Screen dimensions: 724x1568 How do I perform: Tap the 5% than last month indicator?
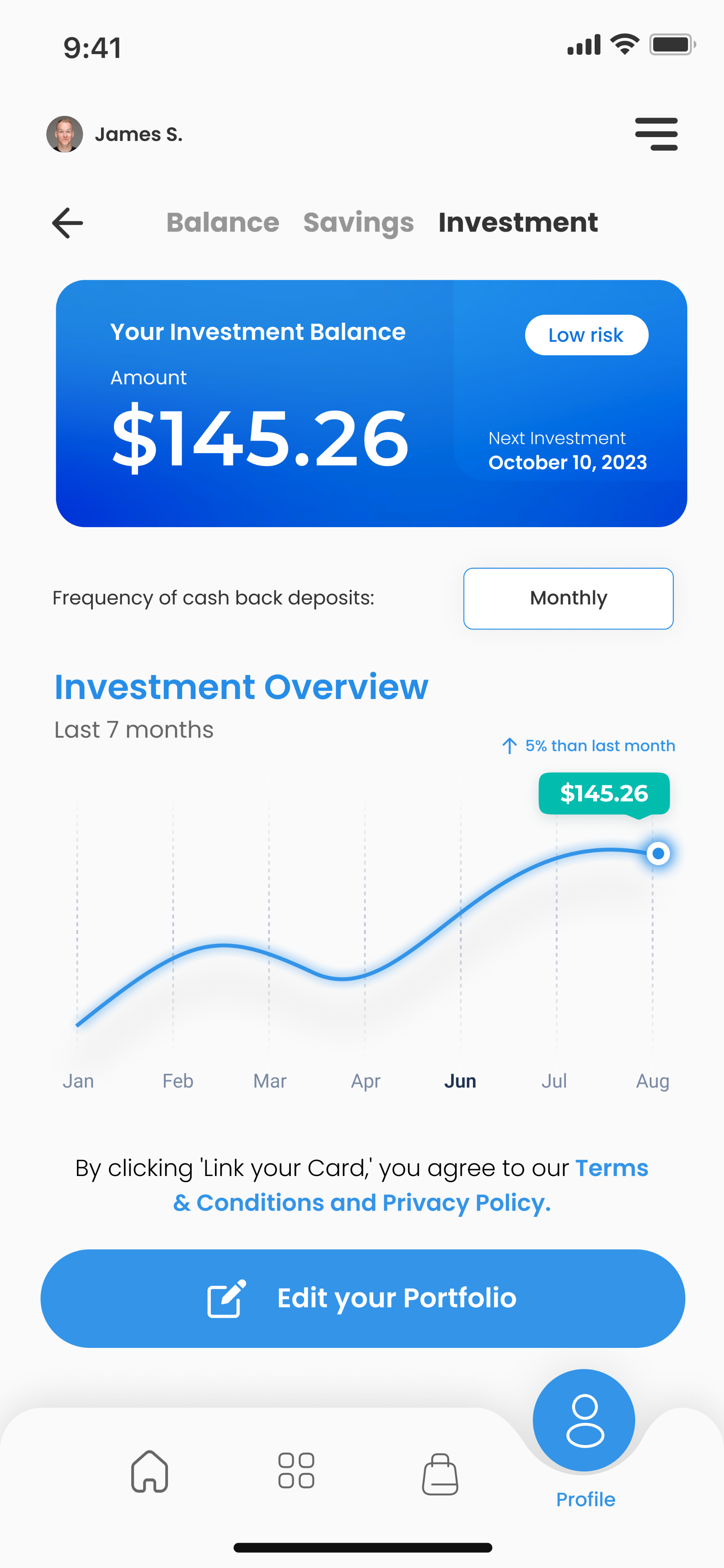(588, 746)
